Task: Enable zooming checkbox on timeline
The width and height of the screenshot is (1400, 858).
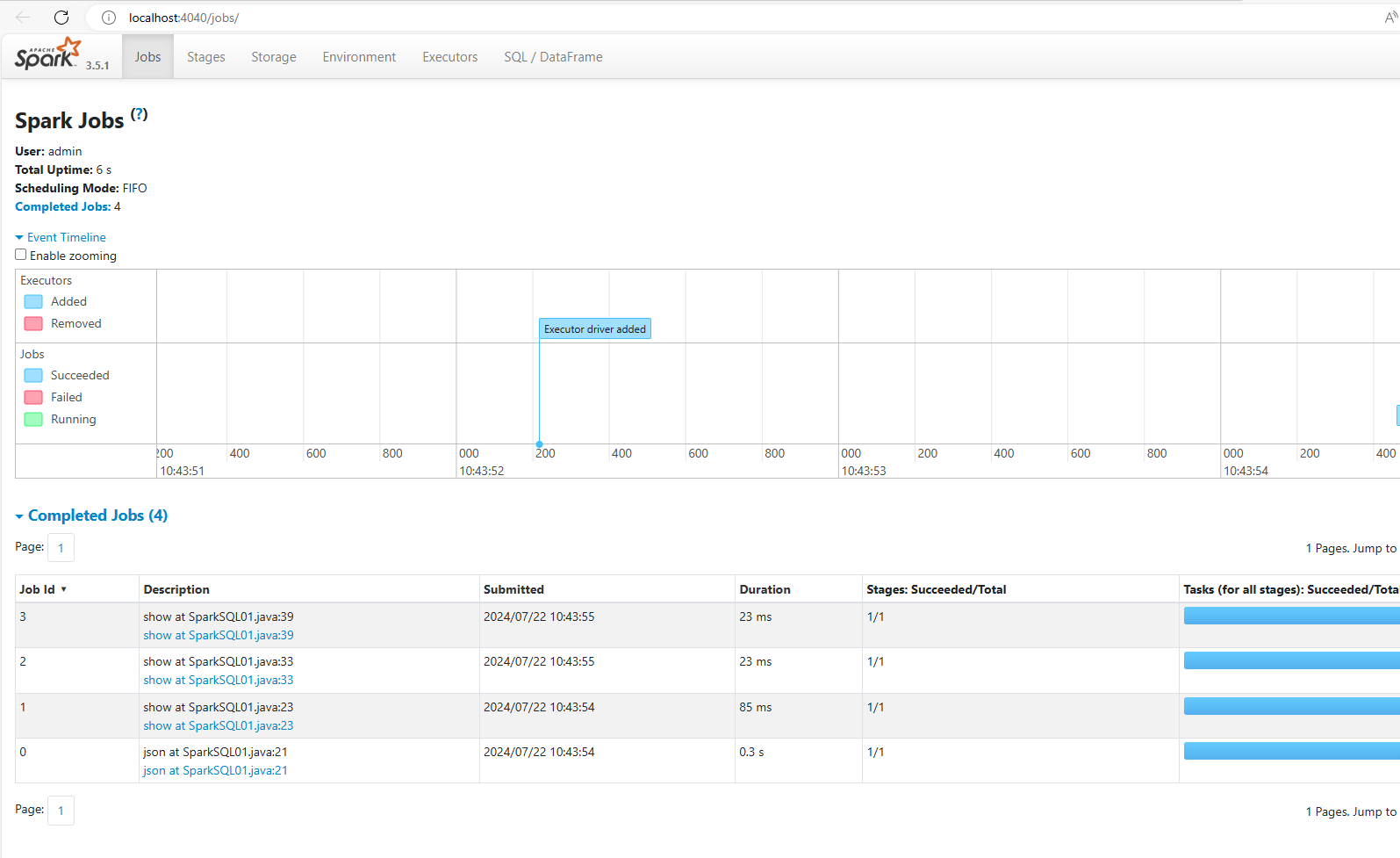Action: click(x=21, y=255)
